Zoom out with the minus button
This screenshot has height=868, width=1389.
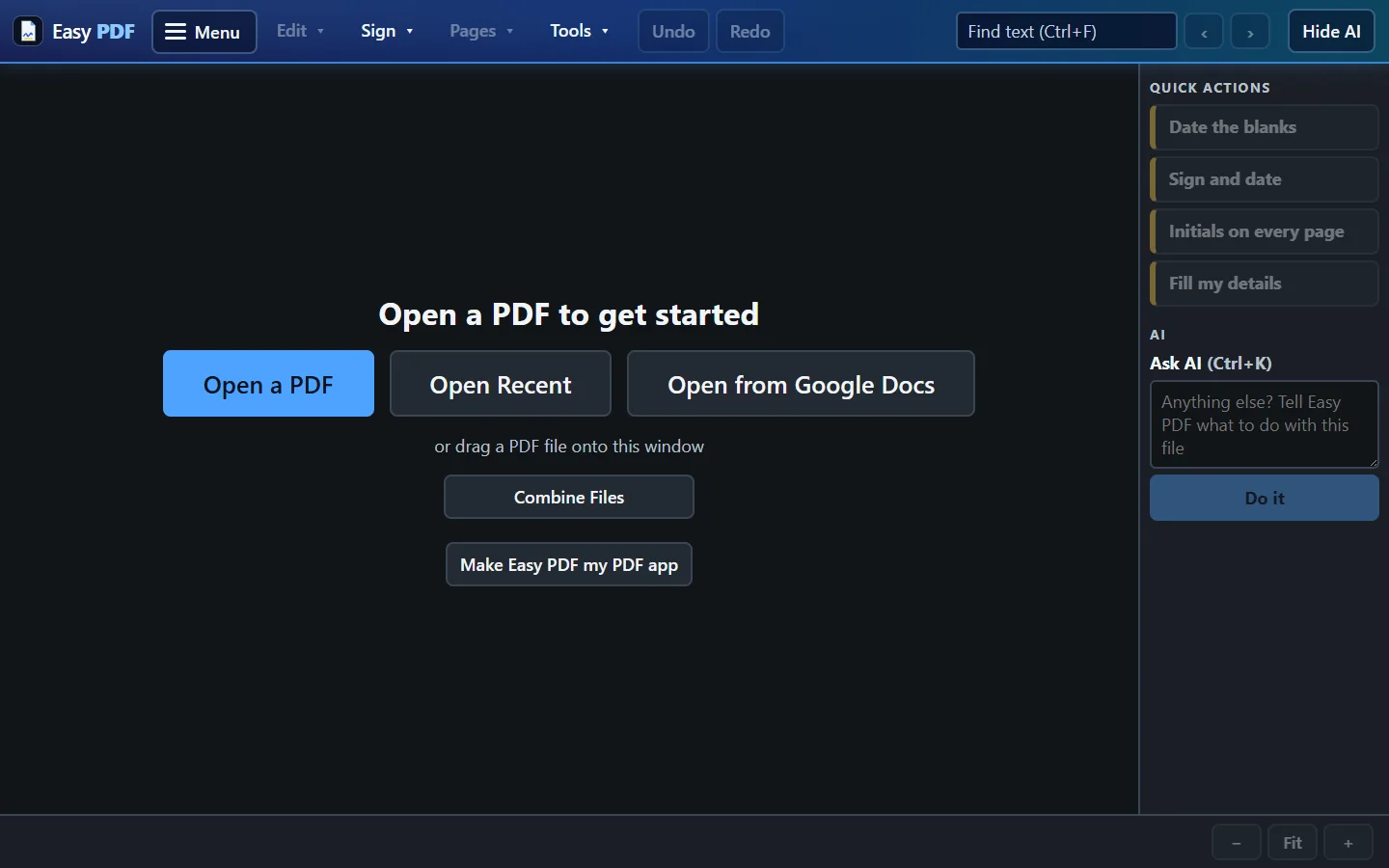(1237, 843)
